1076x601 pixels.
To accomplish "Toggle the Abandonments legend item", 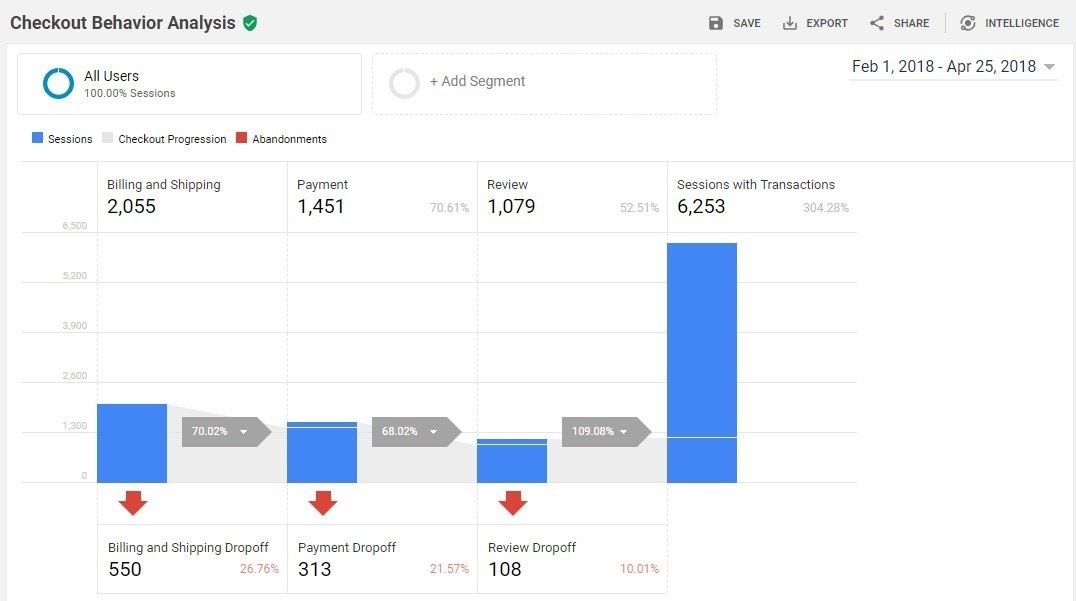I will 282,139.
